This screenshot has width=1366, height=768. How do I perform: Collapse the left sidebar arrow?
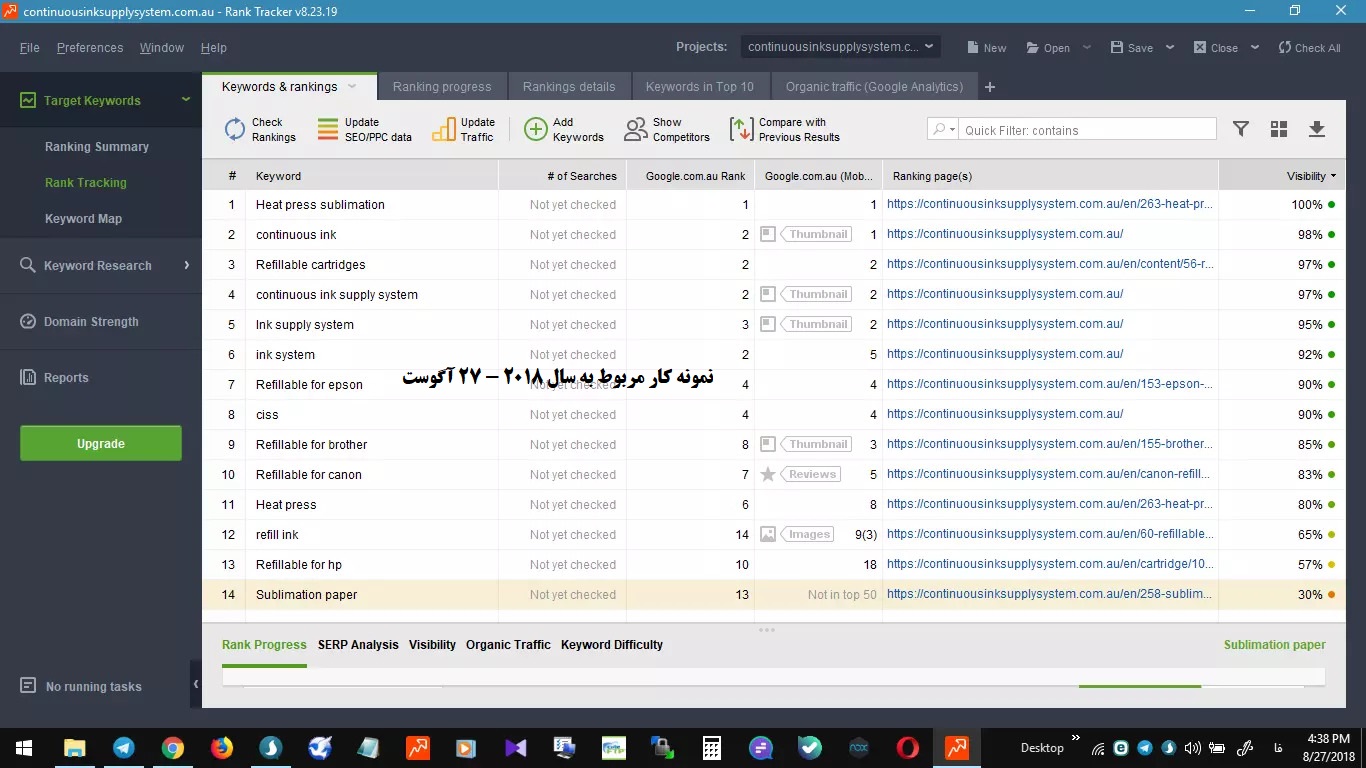pos(196,684)
